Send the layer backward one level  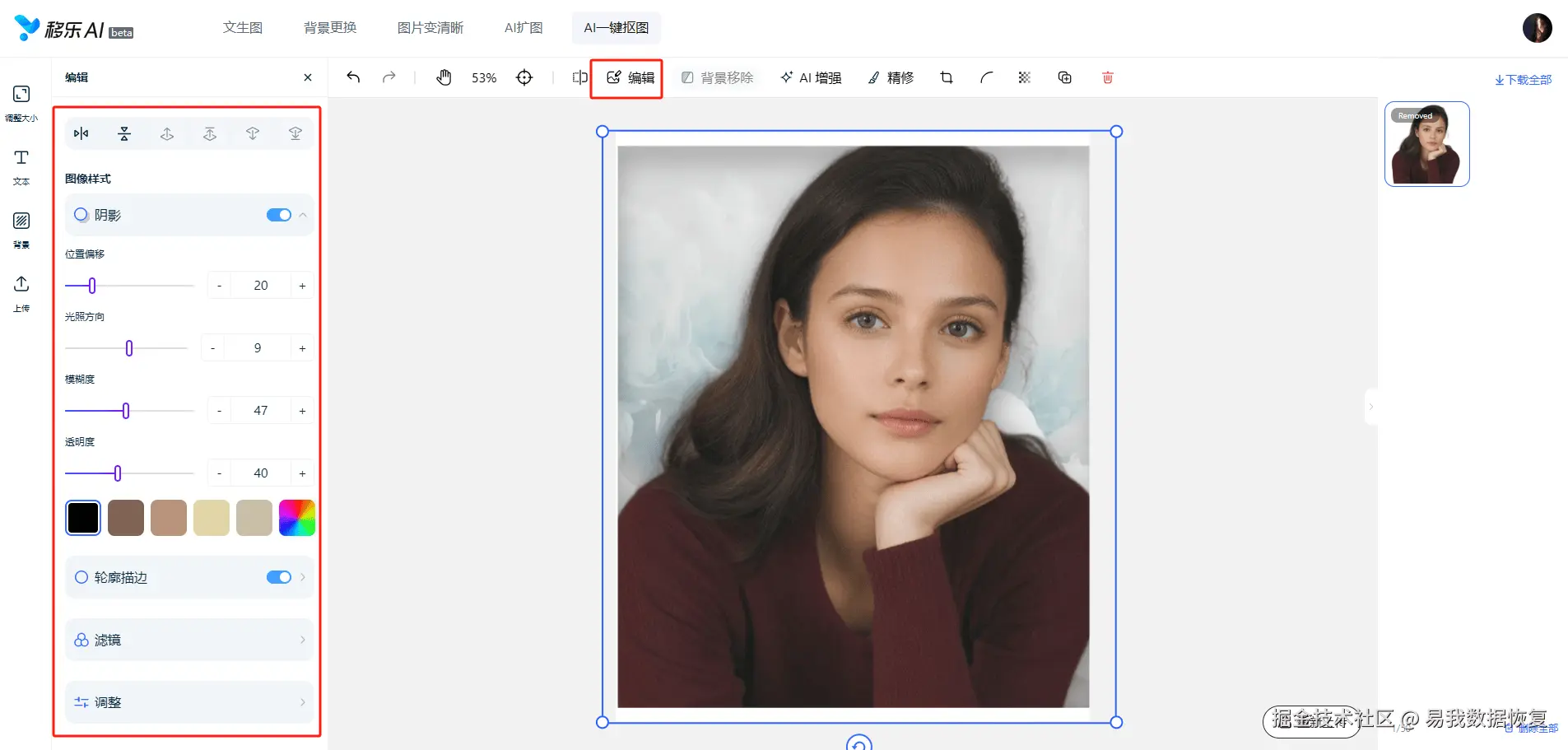[x=253, y=133]
